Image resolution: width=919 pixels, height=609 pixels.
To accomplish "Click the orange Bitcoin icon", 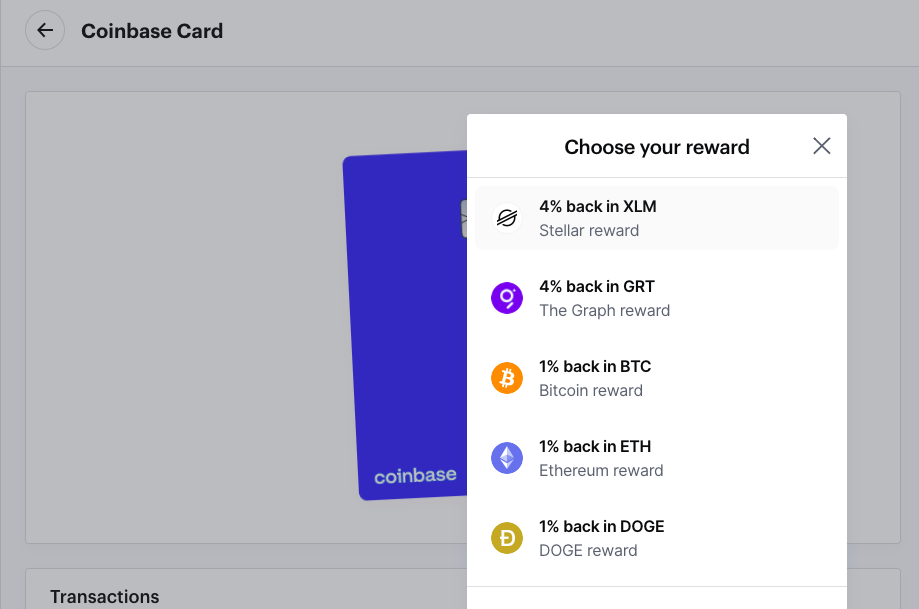I will [507, 378].
